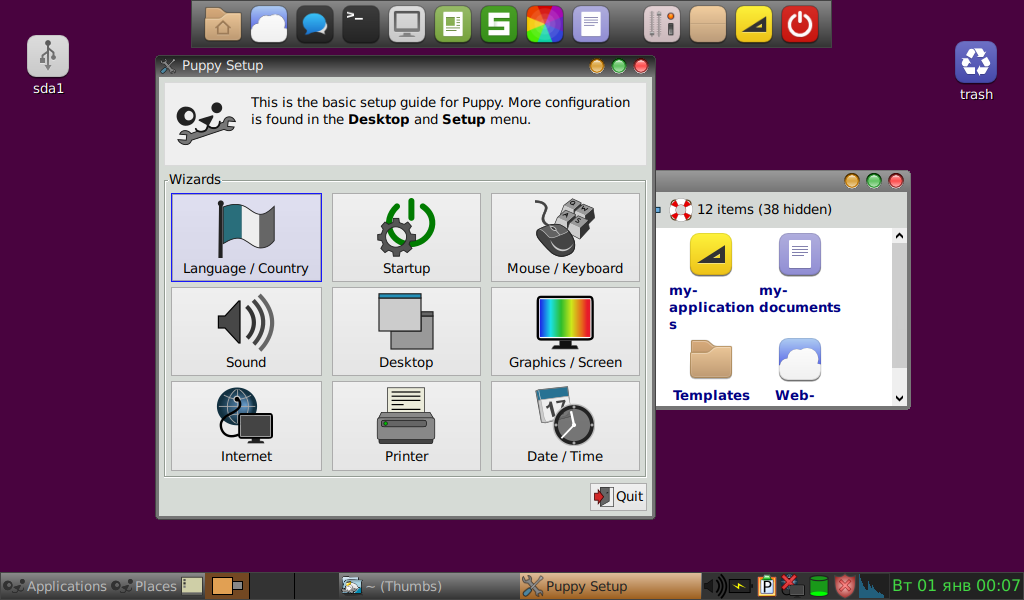This screenshot has width=1024, height=600.
Task: Open the Desktop wizard
Action: (406, 332)
